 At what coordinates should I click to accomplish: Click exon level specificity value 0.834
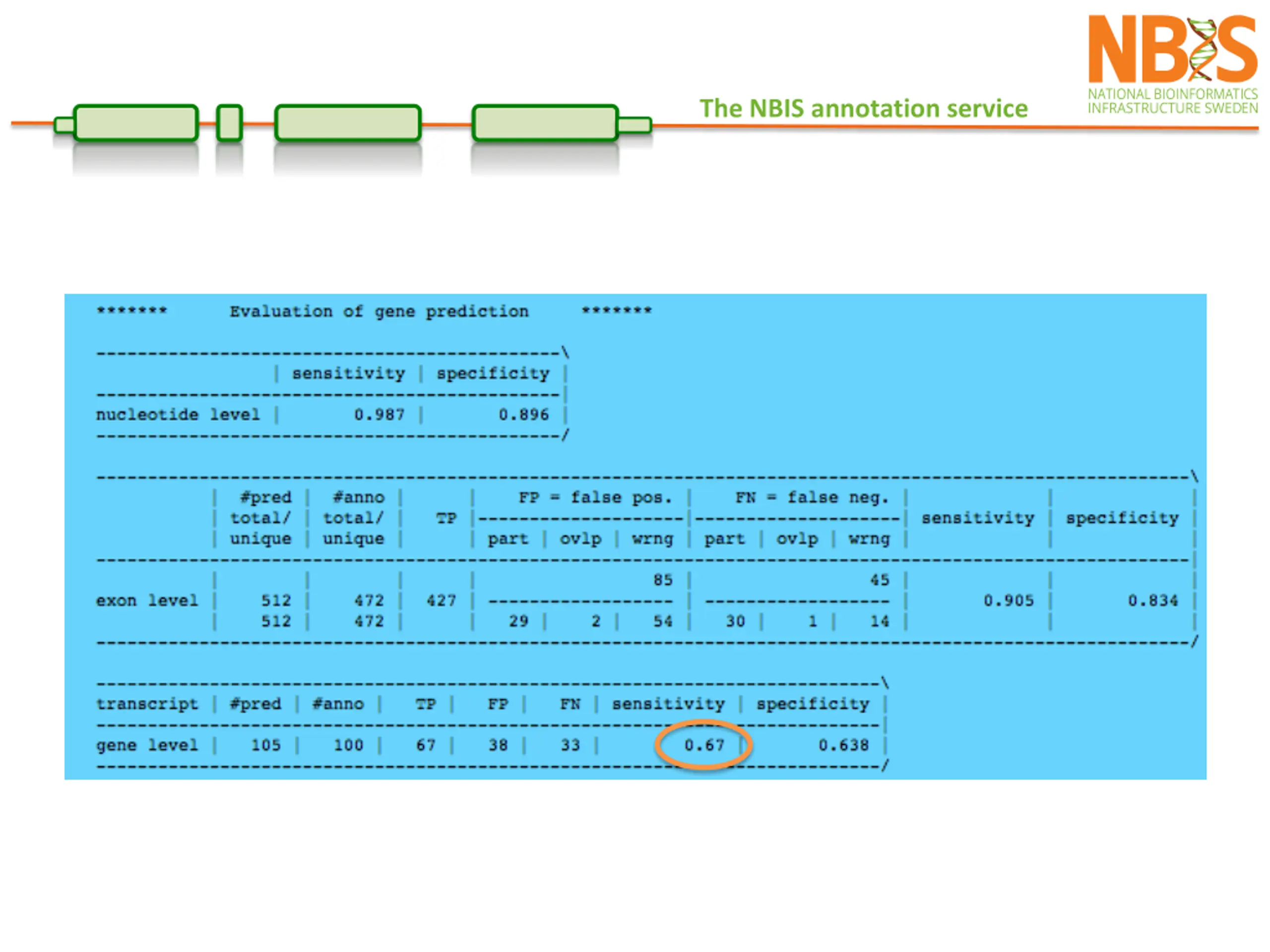coord(1153,601)
